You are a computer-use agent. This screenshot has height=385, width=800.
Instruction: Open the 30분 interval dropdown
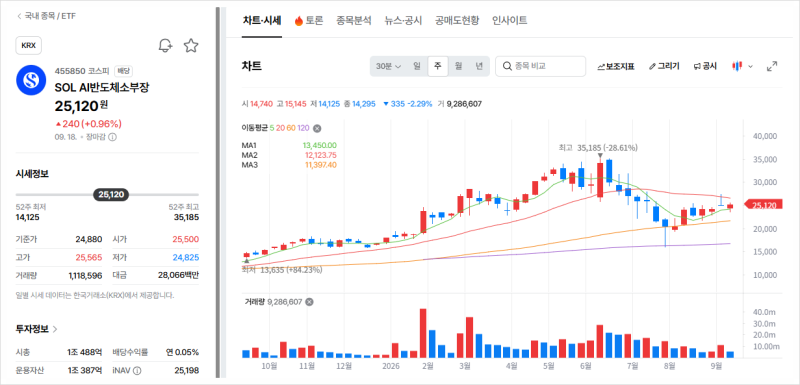tap(388, 66)
